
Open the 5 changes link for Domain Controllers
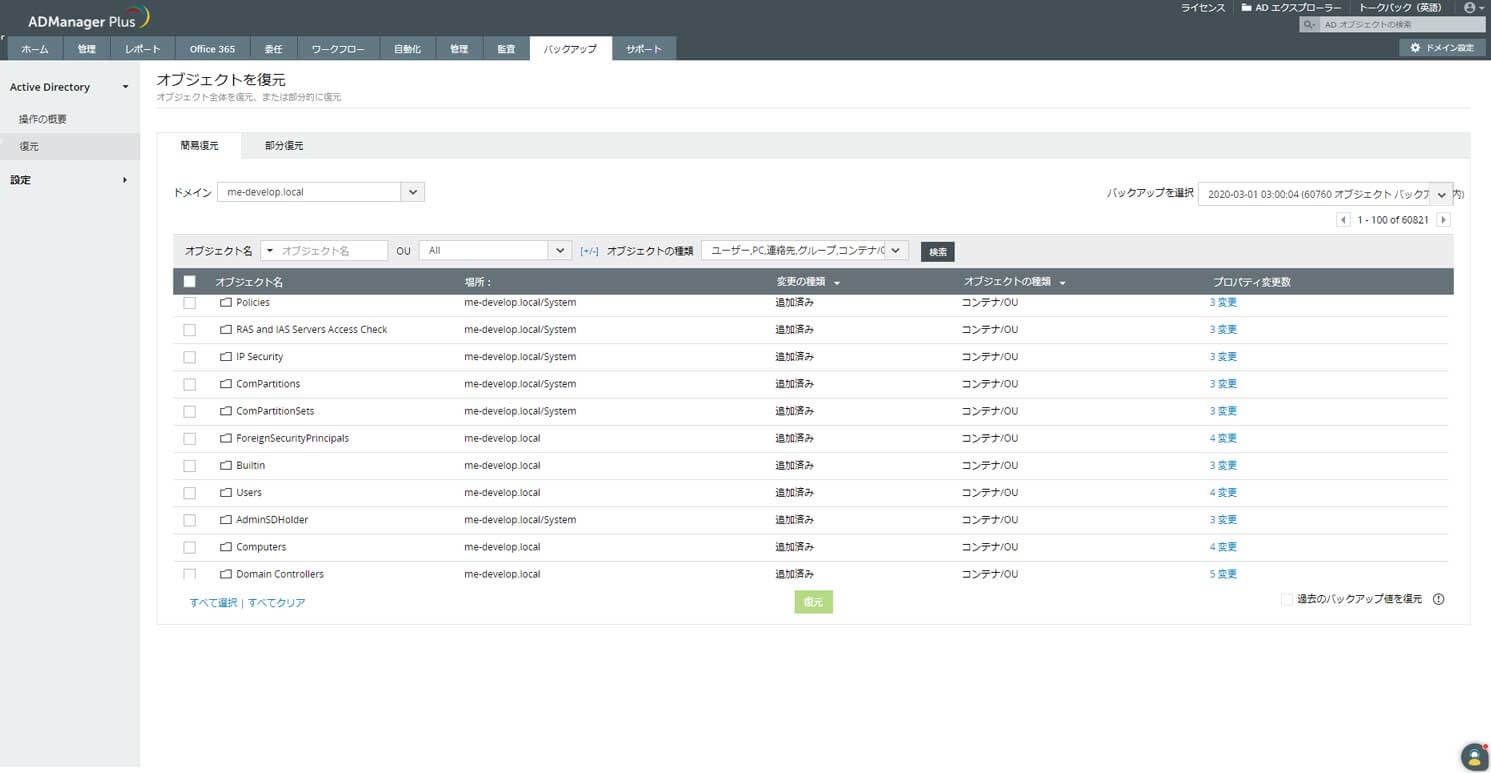1223,574
